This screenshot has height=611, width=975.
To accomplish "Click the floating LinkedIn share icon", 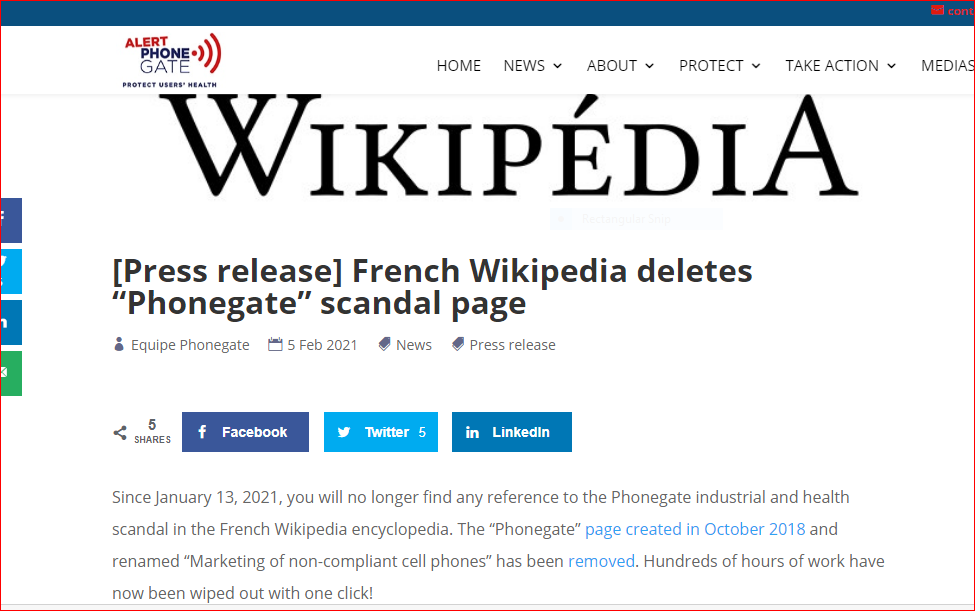I will [10, 322].
